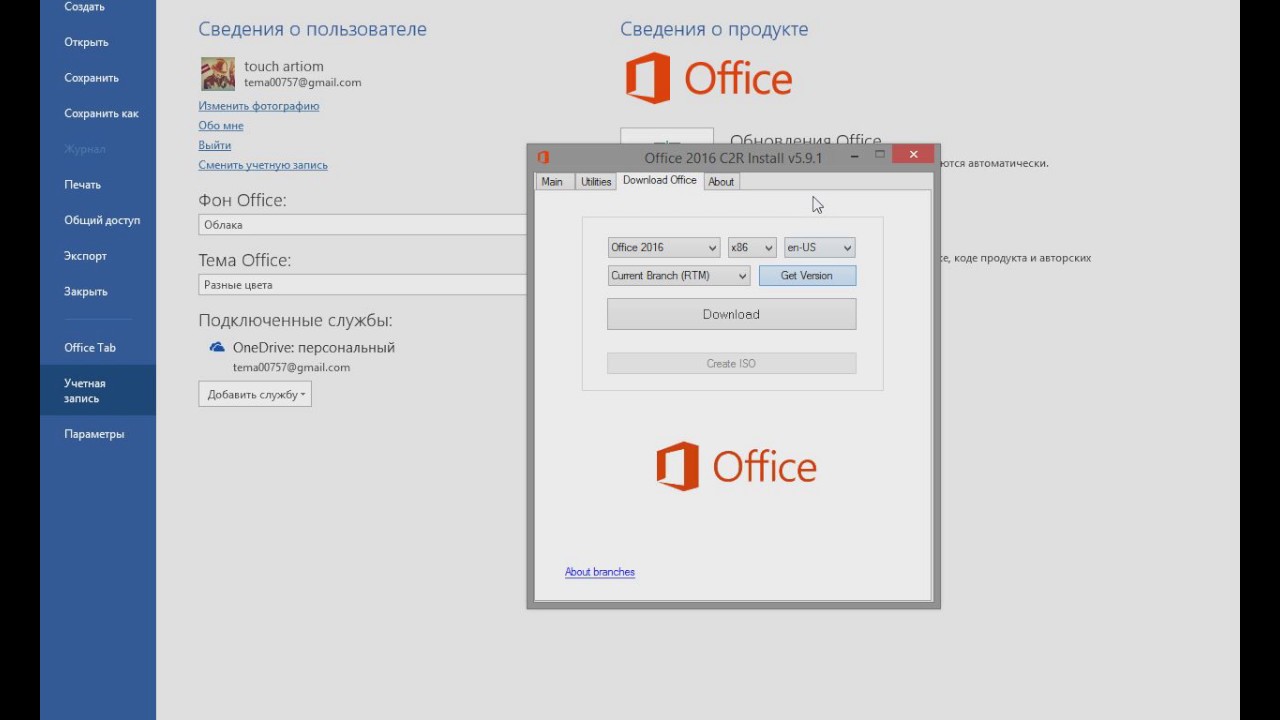Click Изменить фотографию link
1280x720 pixels.
pyautogui.click(x=259, y=106)
